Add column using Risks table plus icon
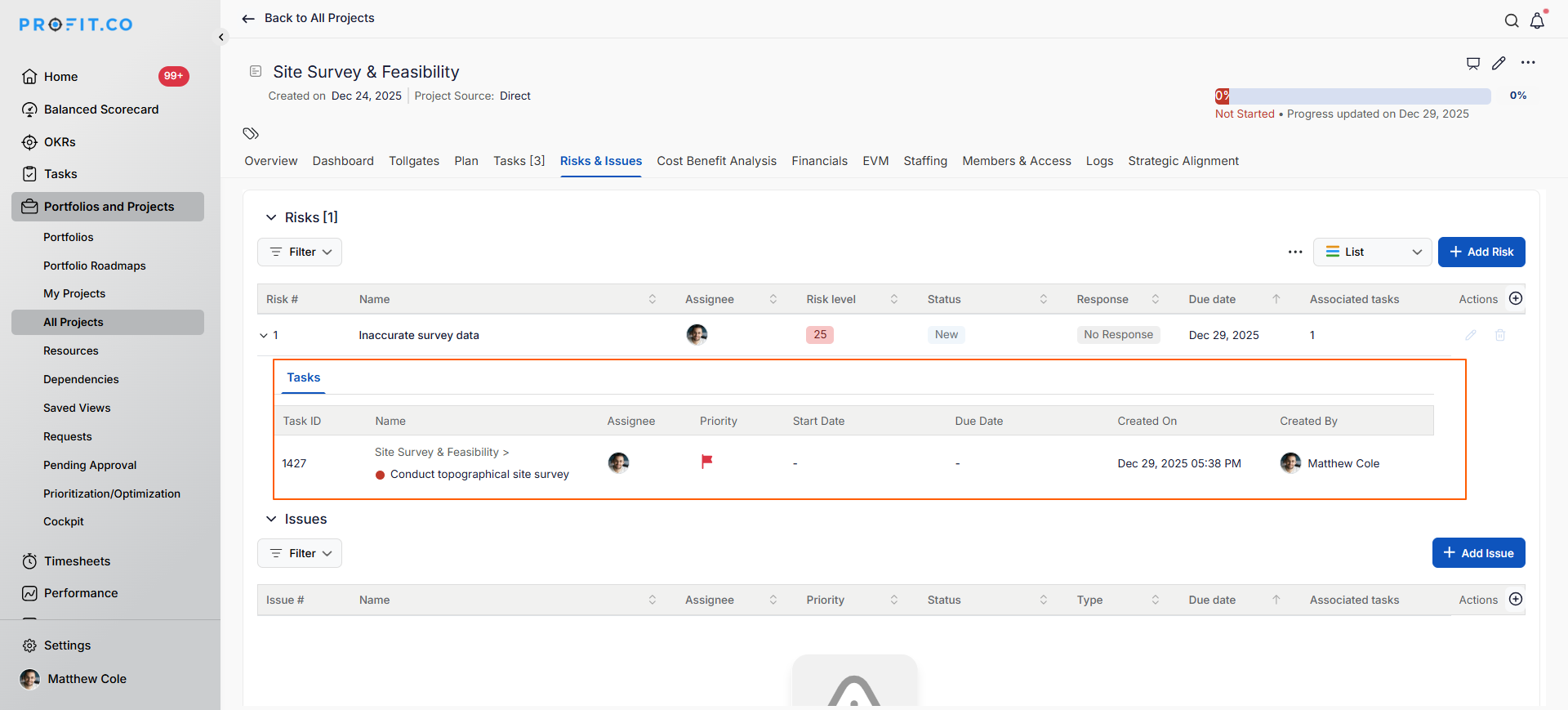The width and height of the screenshot is (1568, 710). 1516,299
